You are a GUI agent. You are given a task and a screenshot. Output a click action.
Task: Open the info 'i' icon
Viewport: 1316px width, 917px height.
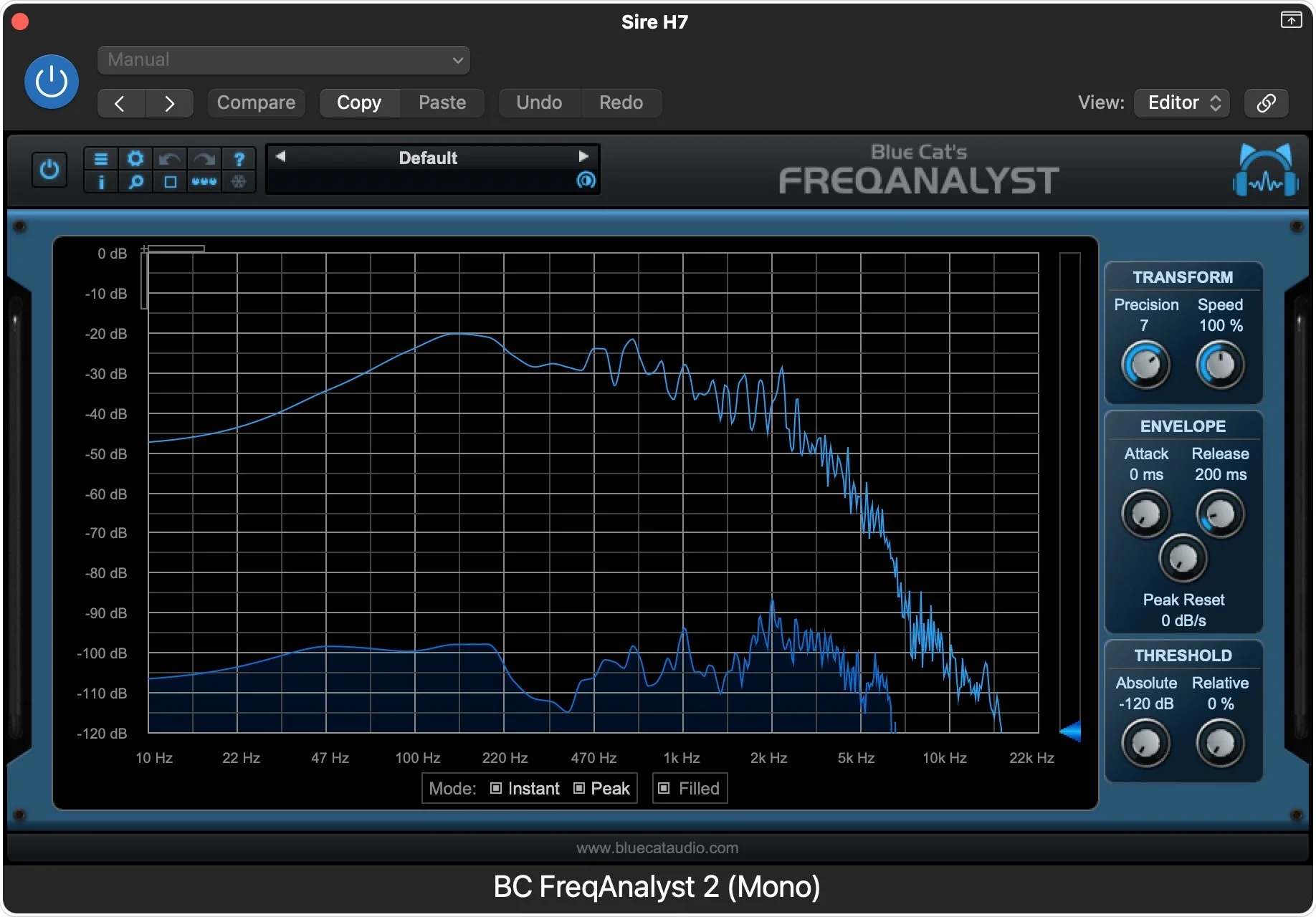coord(101,182)
